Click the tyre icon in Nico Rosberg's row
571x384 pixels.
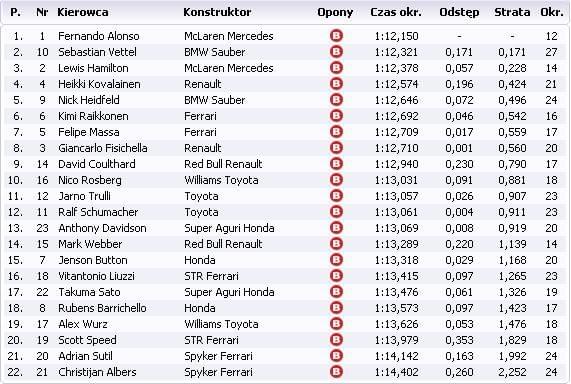(336, 180)
